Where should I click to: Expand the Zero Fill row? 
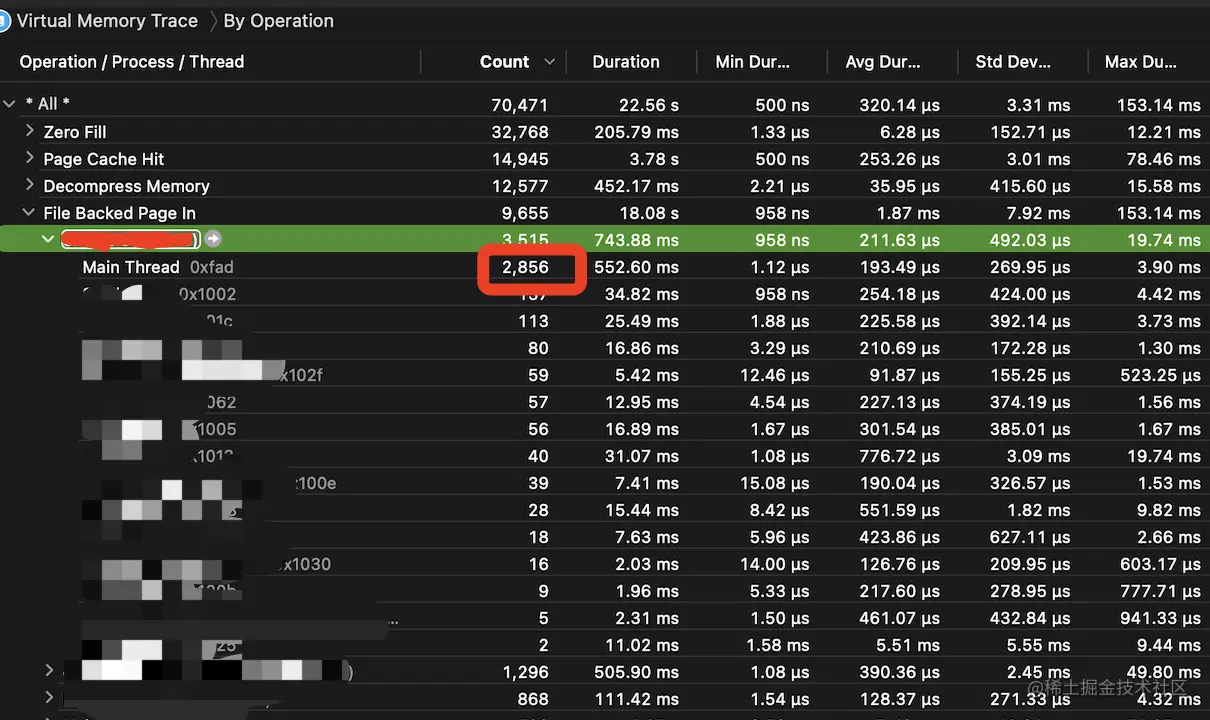(30, 131)
